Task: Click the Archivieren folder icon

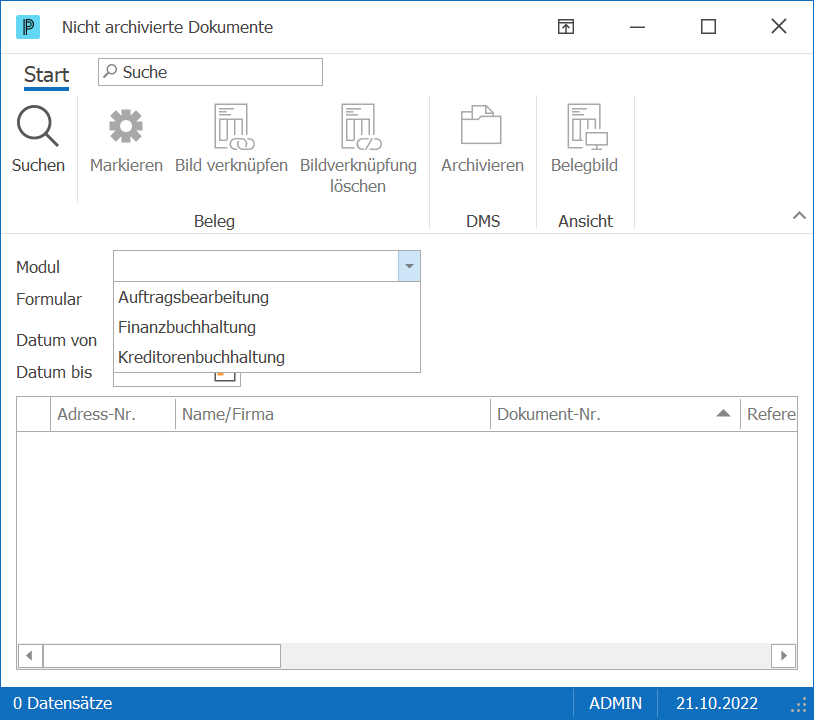Action: pyautogui.click(x=481, y=125)
